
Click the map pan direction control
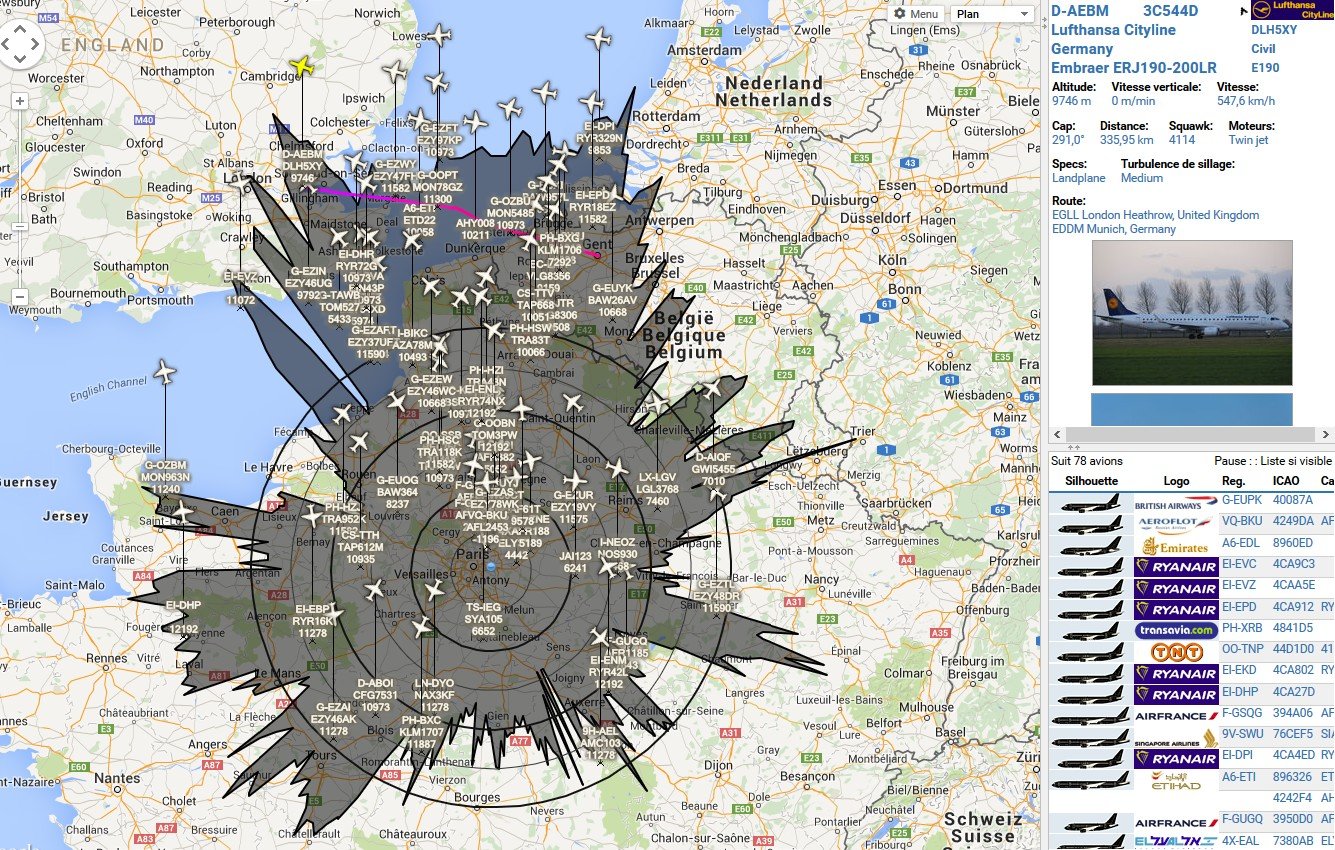(20, 44)
